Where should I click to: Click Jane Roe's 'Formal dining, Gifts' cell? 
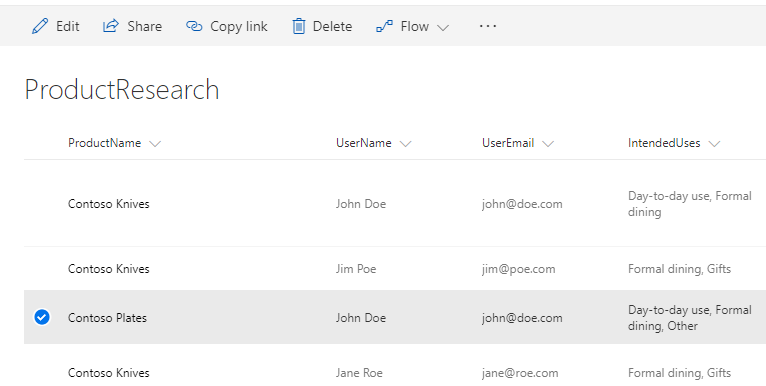point(679,373)
